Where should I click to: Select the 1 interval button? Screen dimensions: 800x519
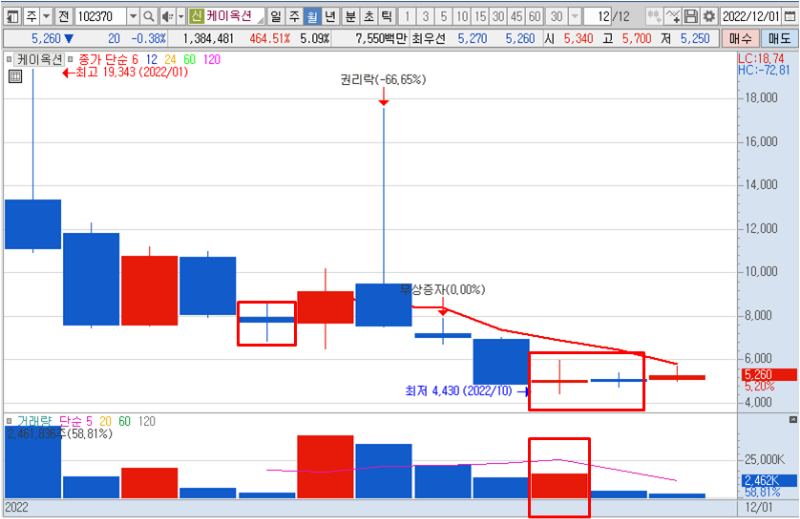click(407, 17)
